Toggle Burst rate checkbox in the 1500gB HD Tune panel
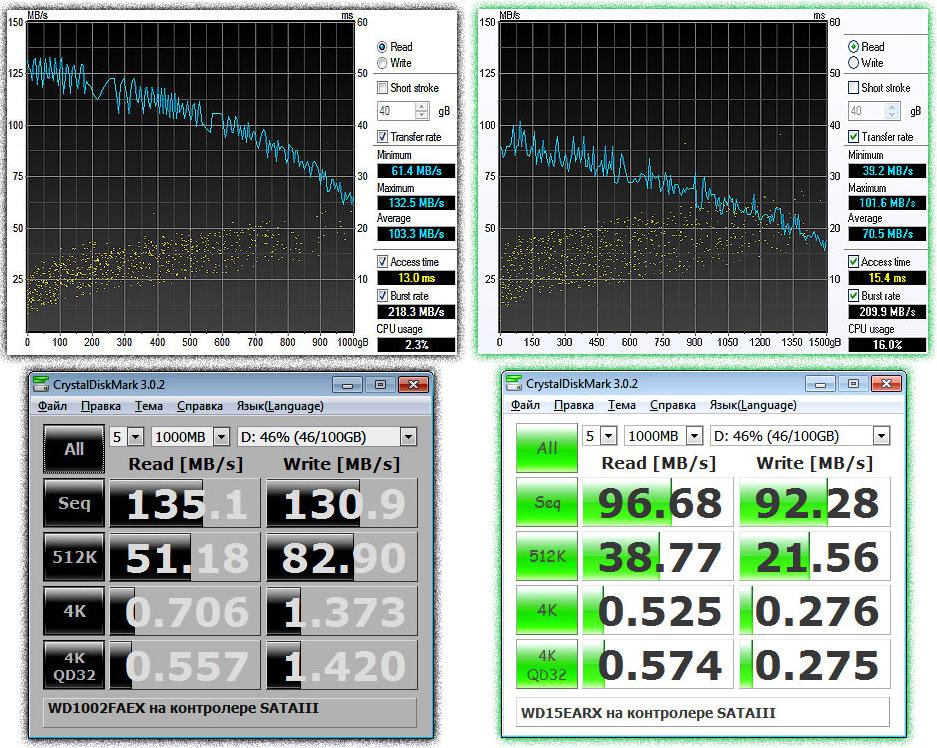 click(x=855, y=296)
